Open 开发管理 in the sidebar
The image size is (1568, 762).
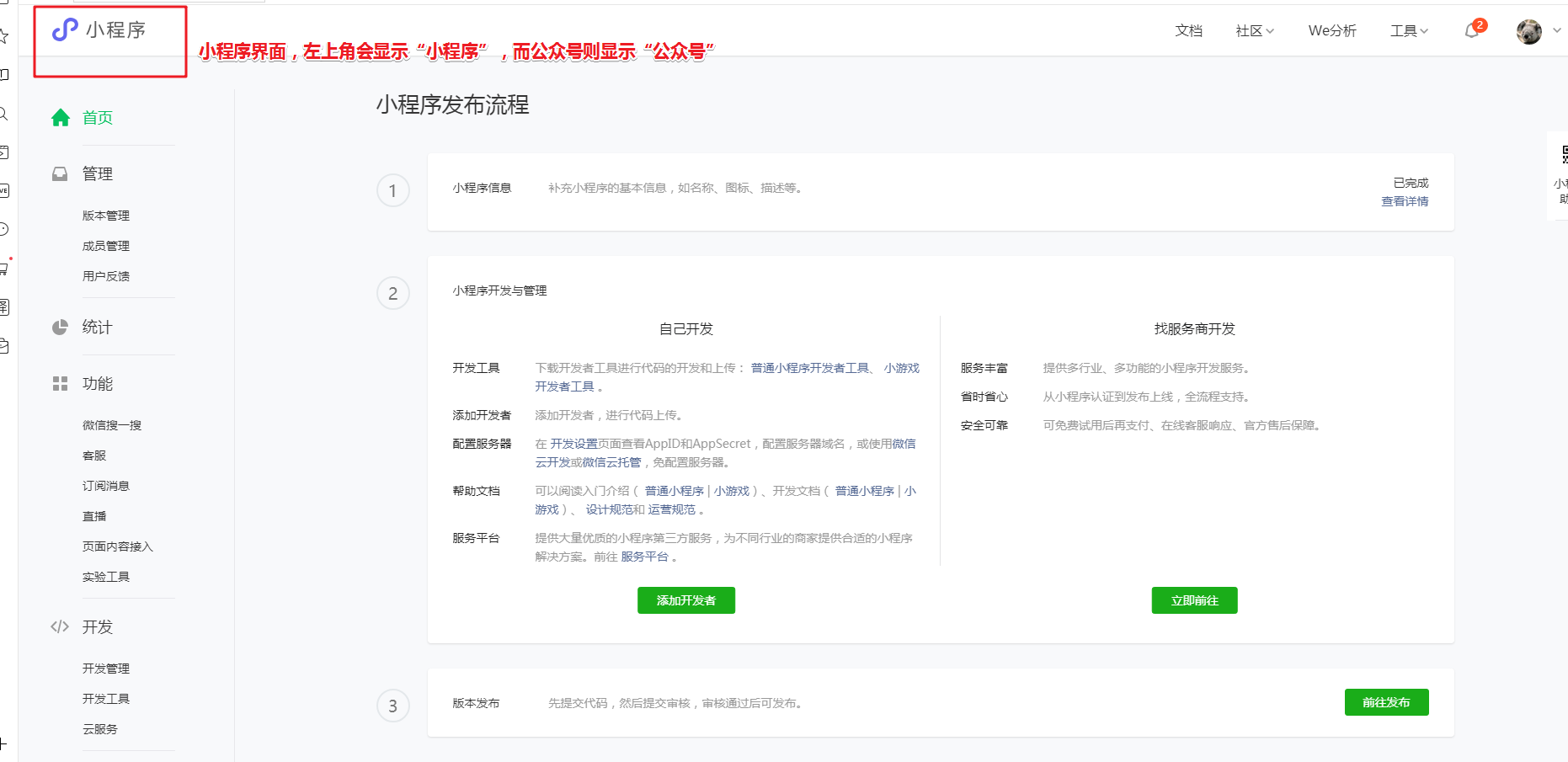click(106, 669)
